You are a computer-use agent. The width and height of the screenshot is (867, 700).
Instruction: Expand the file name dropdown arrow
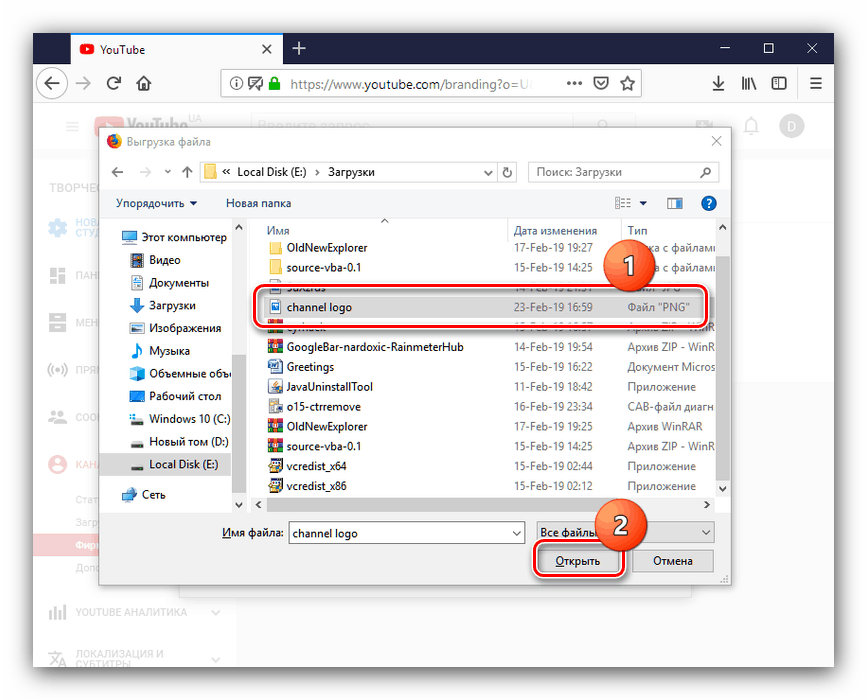(516, 533)
